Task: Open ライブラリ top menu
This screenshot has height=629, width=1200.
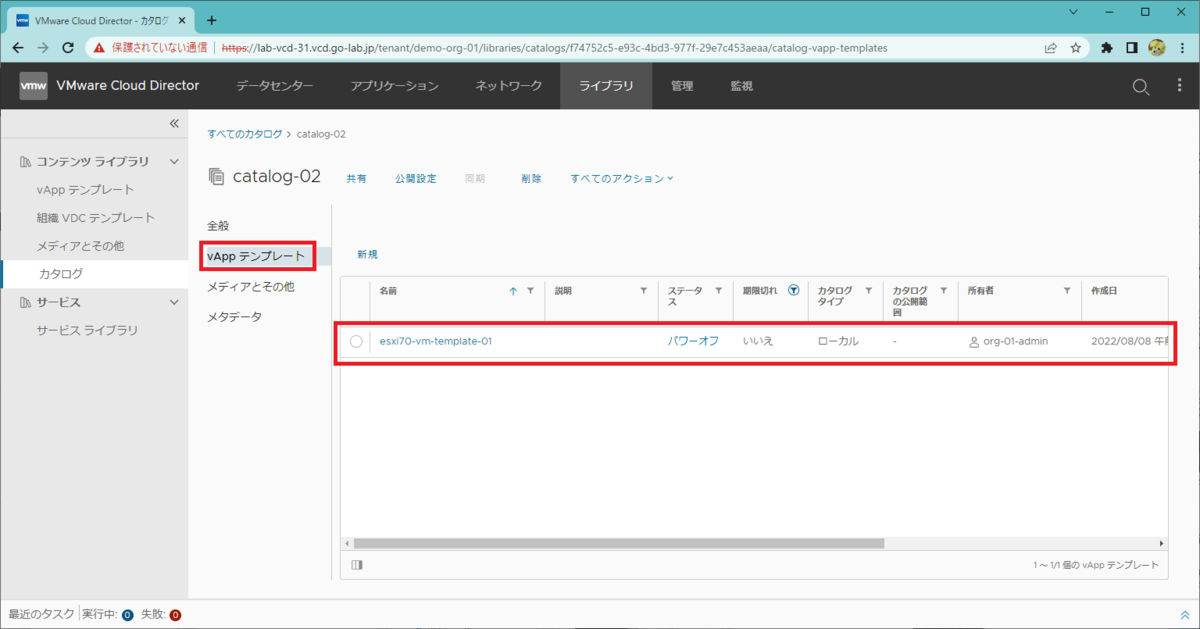Action: (606, 86)
